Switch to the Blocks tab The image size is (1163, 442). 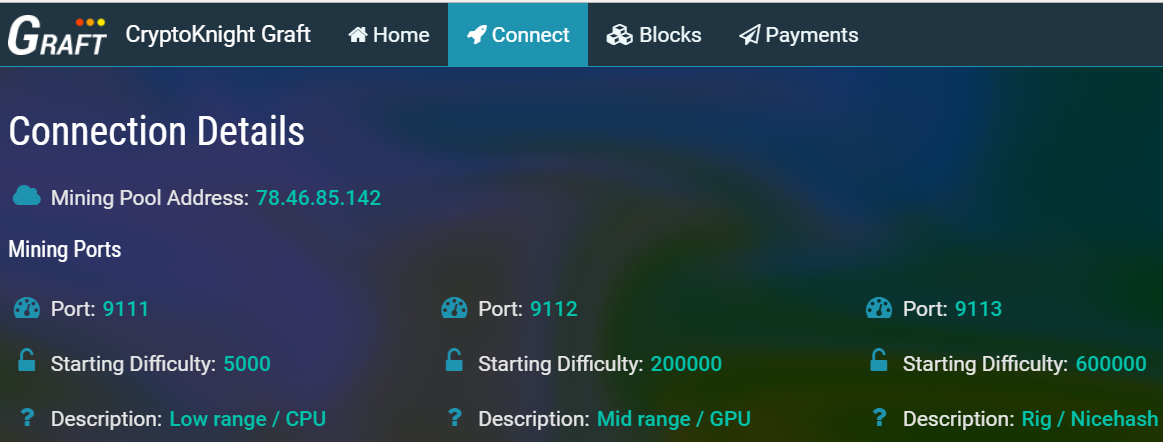click(654, 35)
